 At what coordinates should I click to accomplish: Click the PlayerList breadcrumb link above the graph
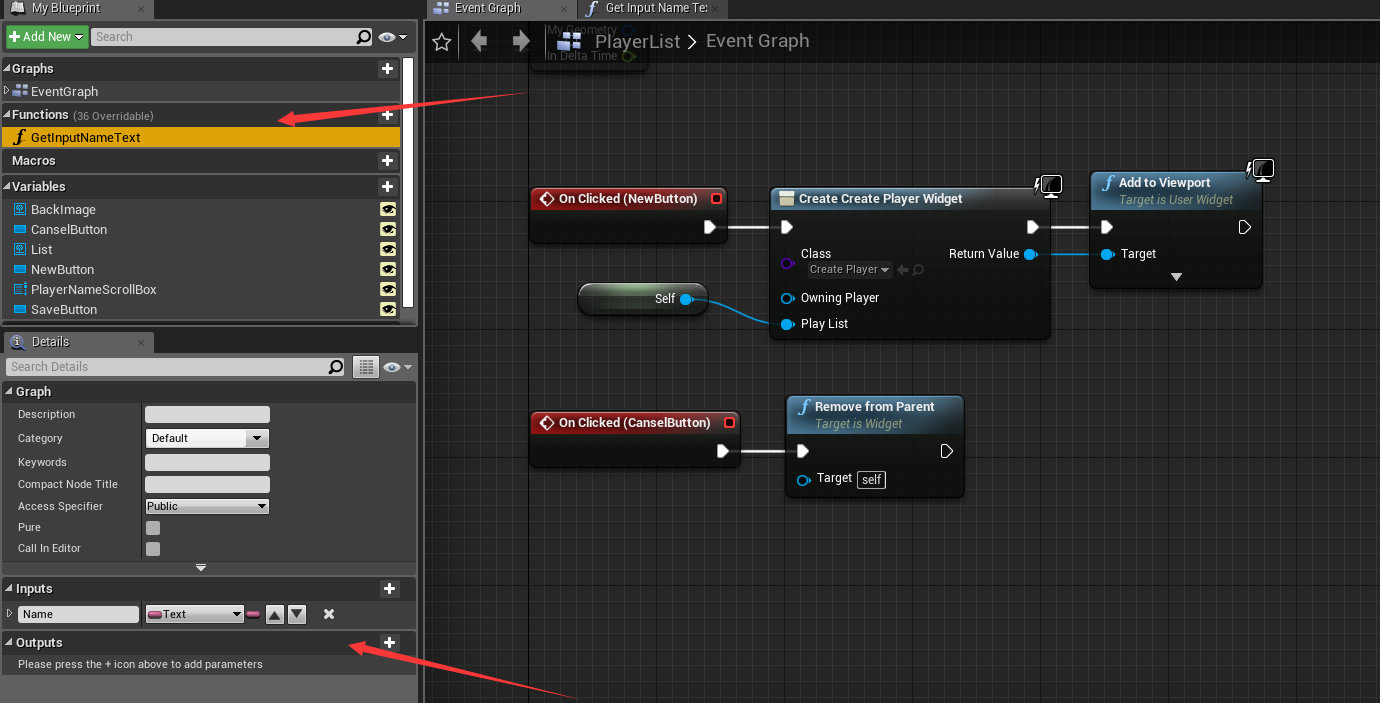pyautogui.click(x=637, y=41)
